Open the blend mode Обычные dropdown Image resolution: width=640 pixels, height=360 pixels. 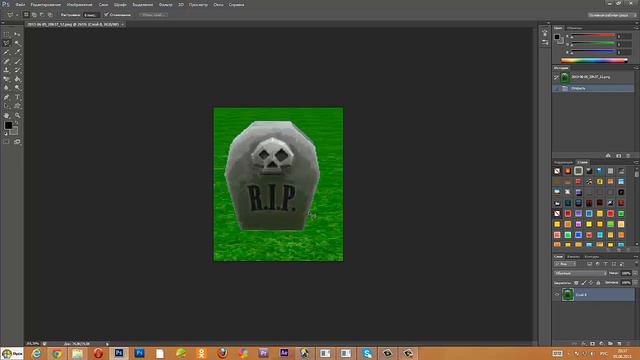point(580,273)
